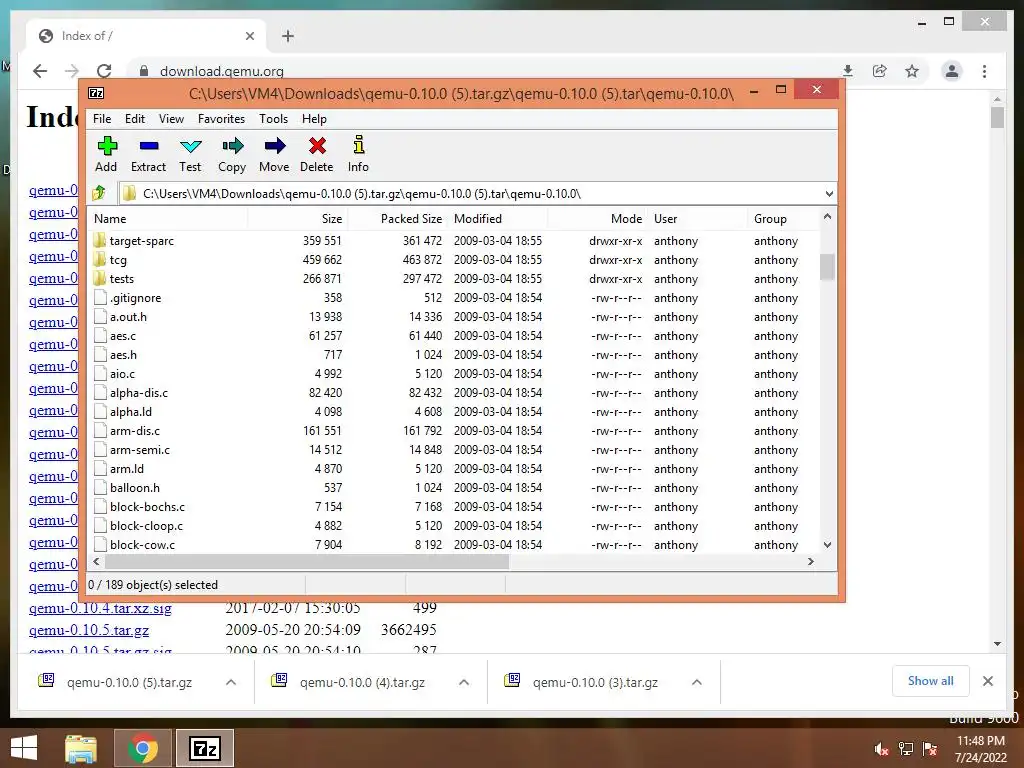Close the Chrome downloads bar
This screenshot has height=768, width=1024.
tap(988, 681)
